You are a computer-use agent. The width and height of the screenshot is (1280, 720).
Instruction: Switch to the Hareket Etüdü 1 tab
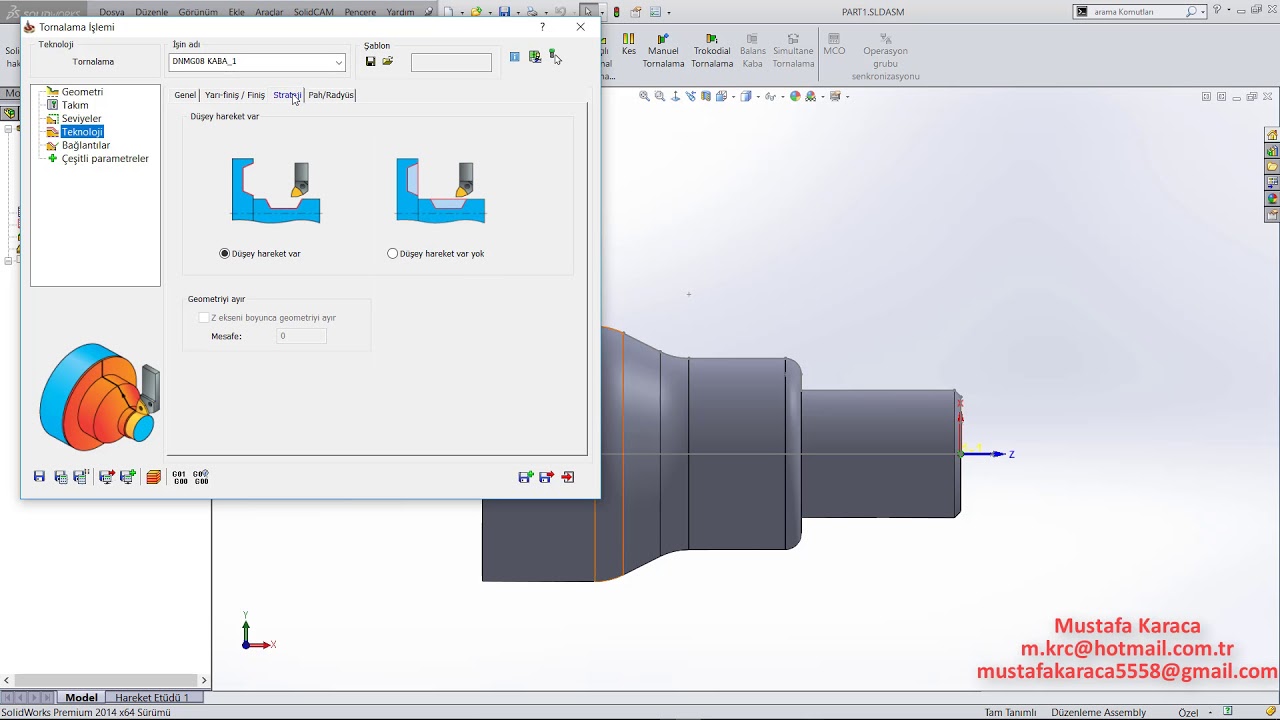point(152,697)
